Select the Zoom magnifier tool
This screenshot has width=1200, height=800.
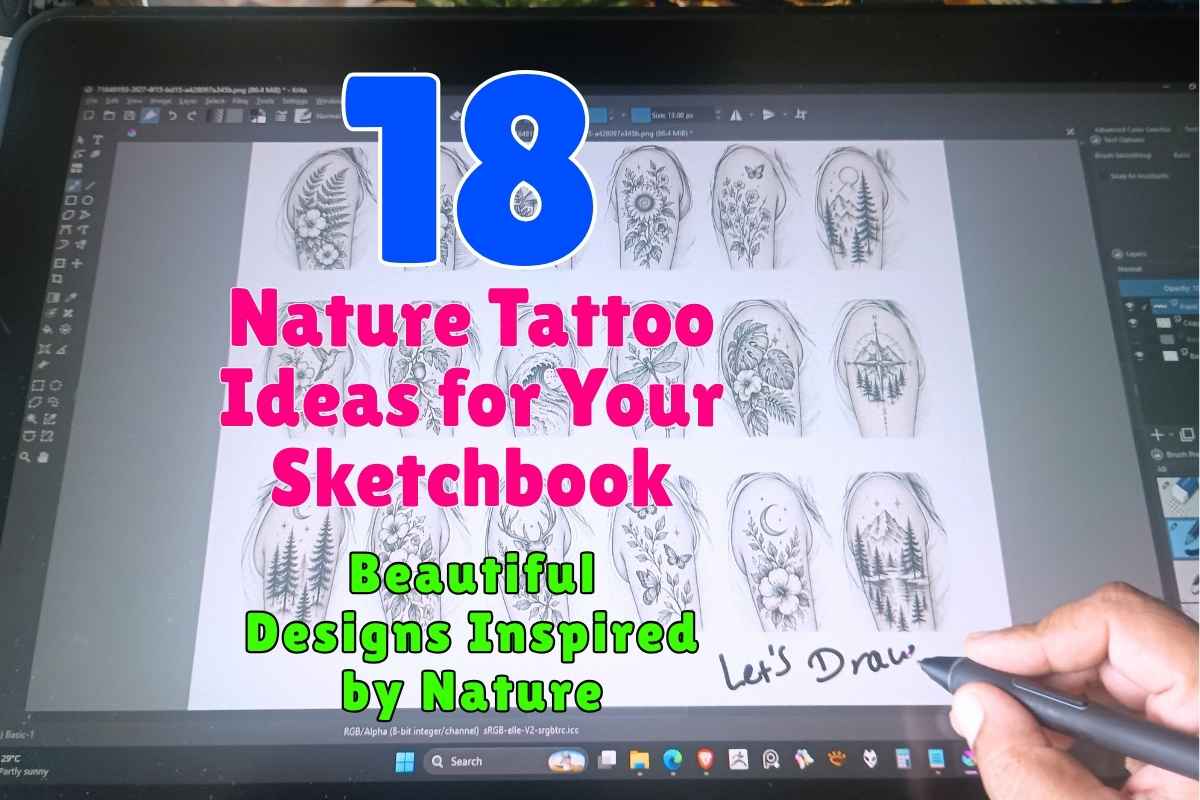point(25,456)
